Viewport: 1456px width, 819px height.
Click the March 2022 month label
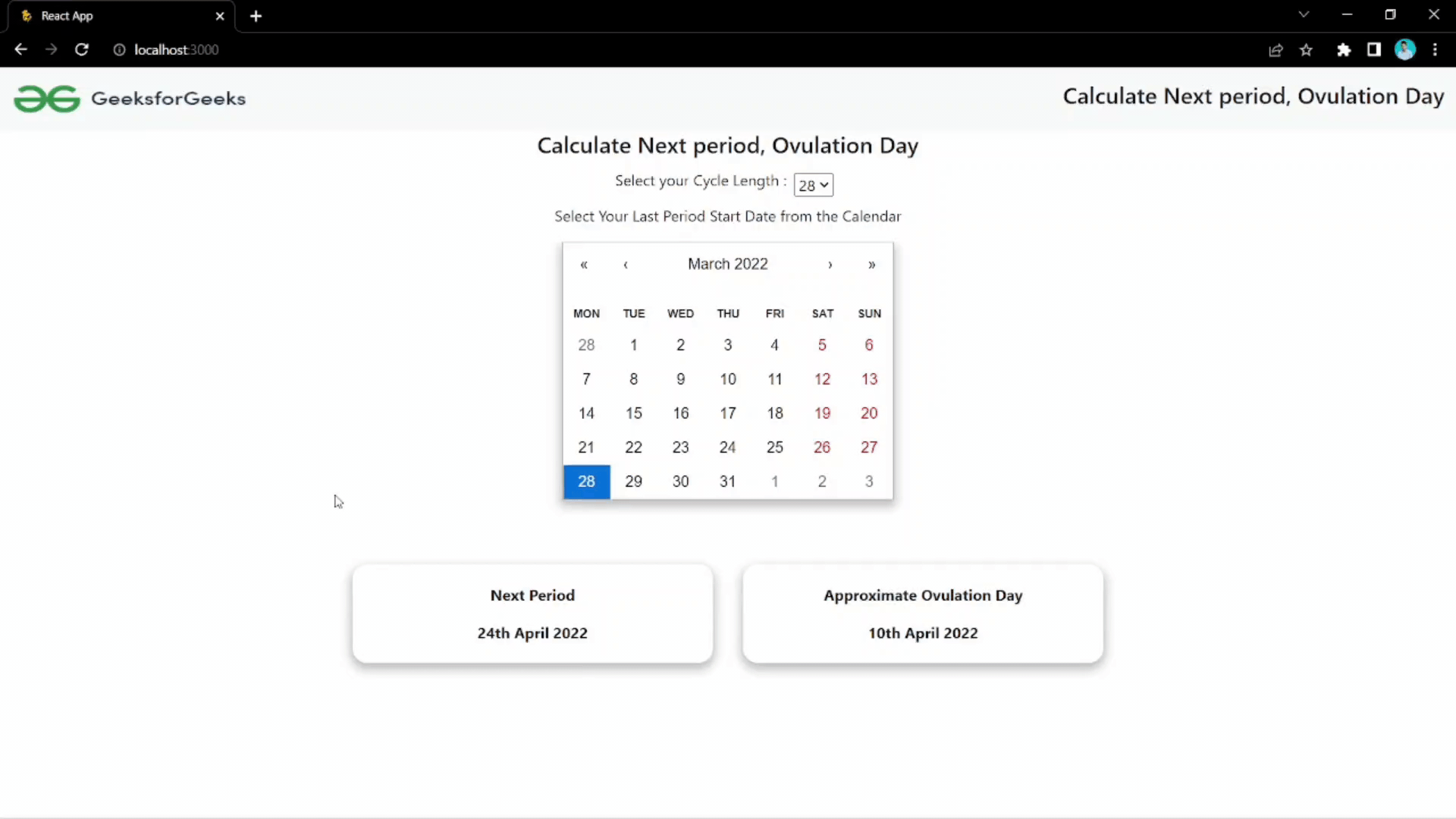click(x=727, y=263)
